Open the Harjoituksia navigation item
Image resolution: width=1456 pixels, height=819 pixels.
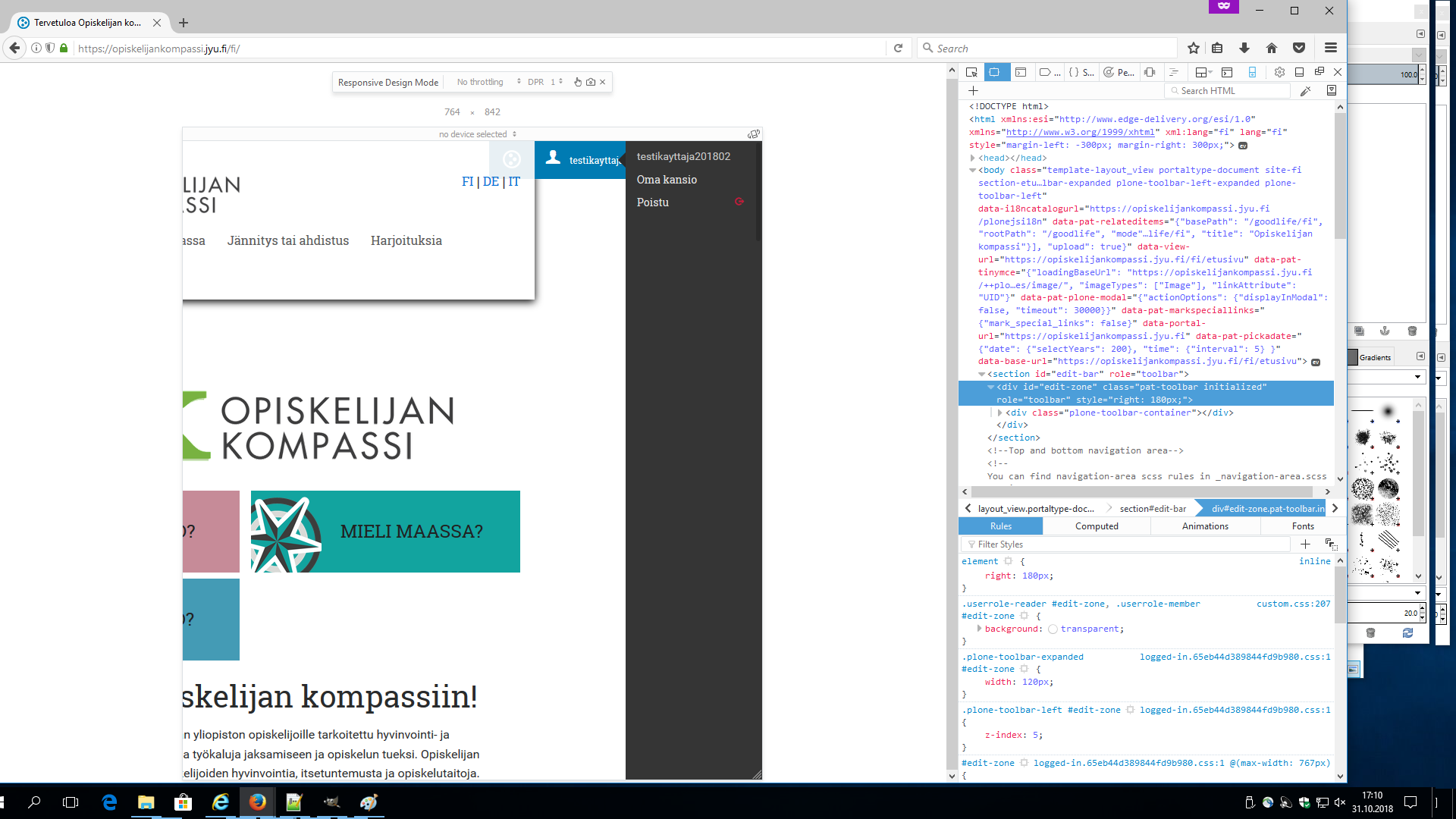tap(406, 241)
